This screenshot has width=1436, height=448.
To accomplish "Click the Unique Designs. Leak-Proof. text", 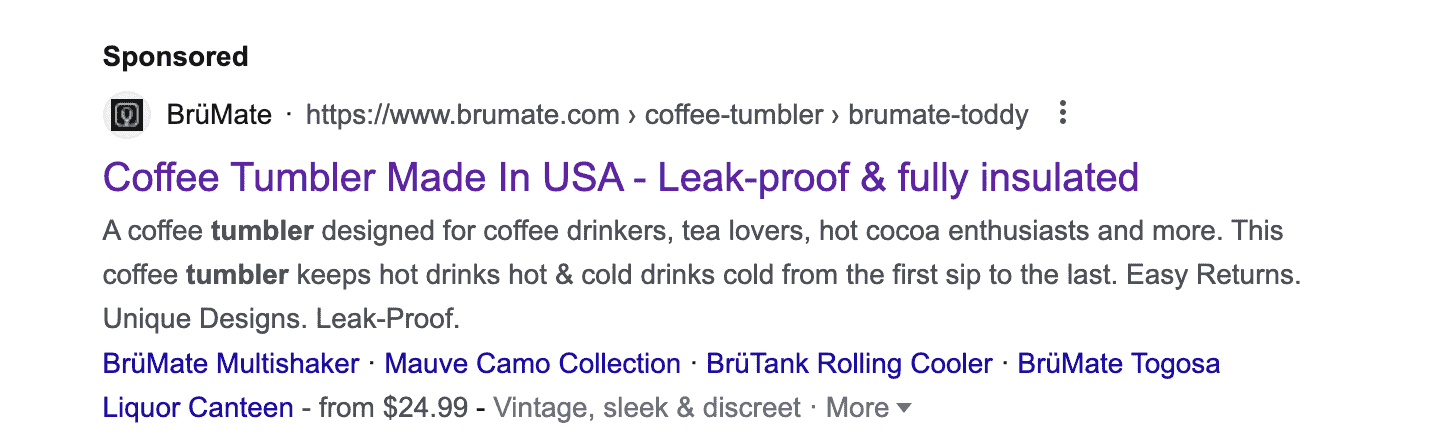I will tap(281, 320).
